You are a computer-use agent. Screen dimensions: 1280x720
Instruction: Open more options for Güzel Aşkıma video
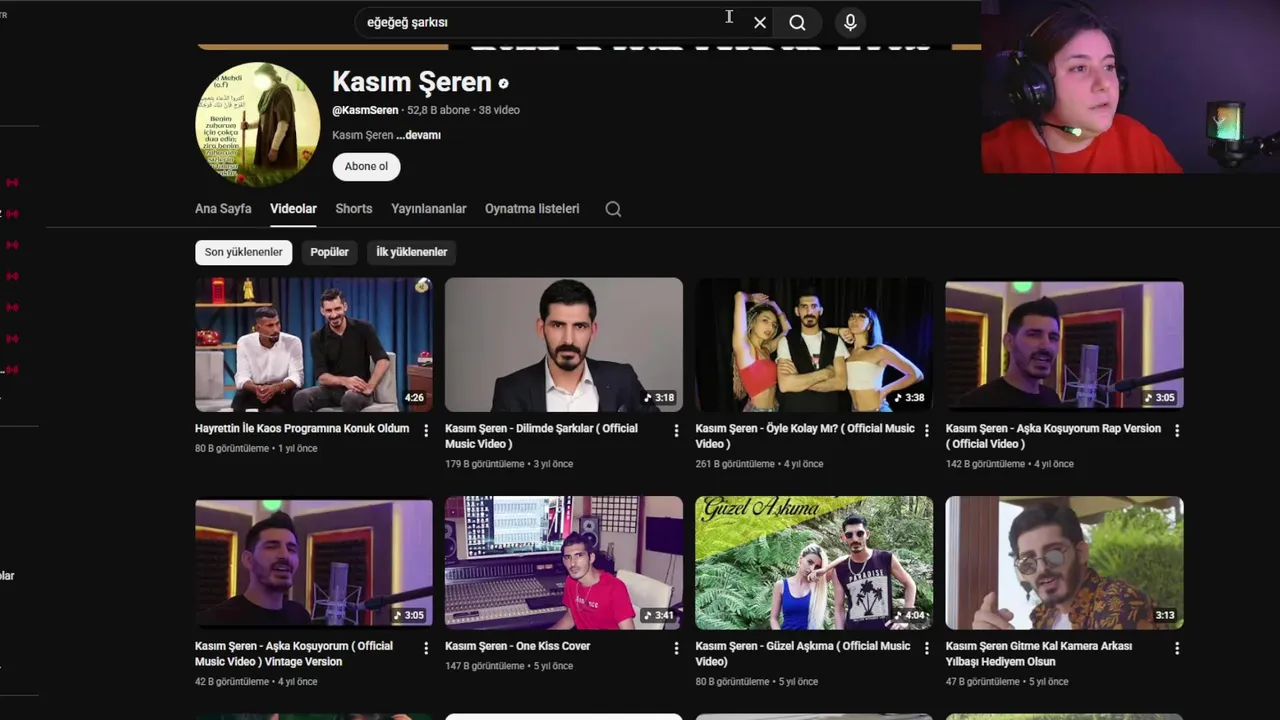[926, 648]
